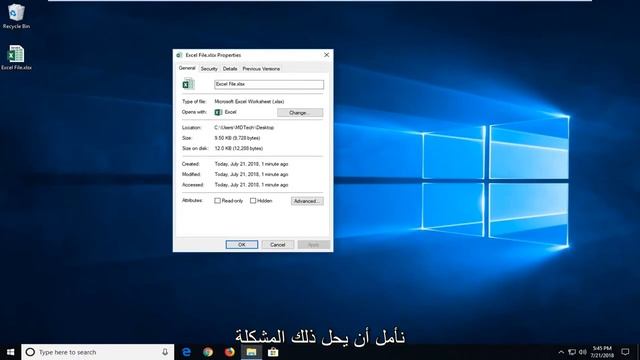Click the Excel icon in the Properties title bar
This screenshot has width=640, height=360.
click(179, 55)
